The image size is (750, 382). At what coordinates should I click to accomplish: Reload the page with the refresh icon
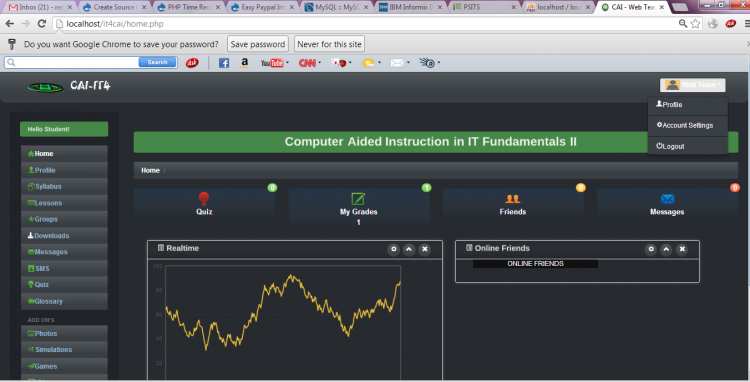pyautogui.click(x=42, y=23)
